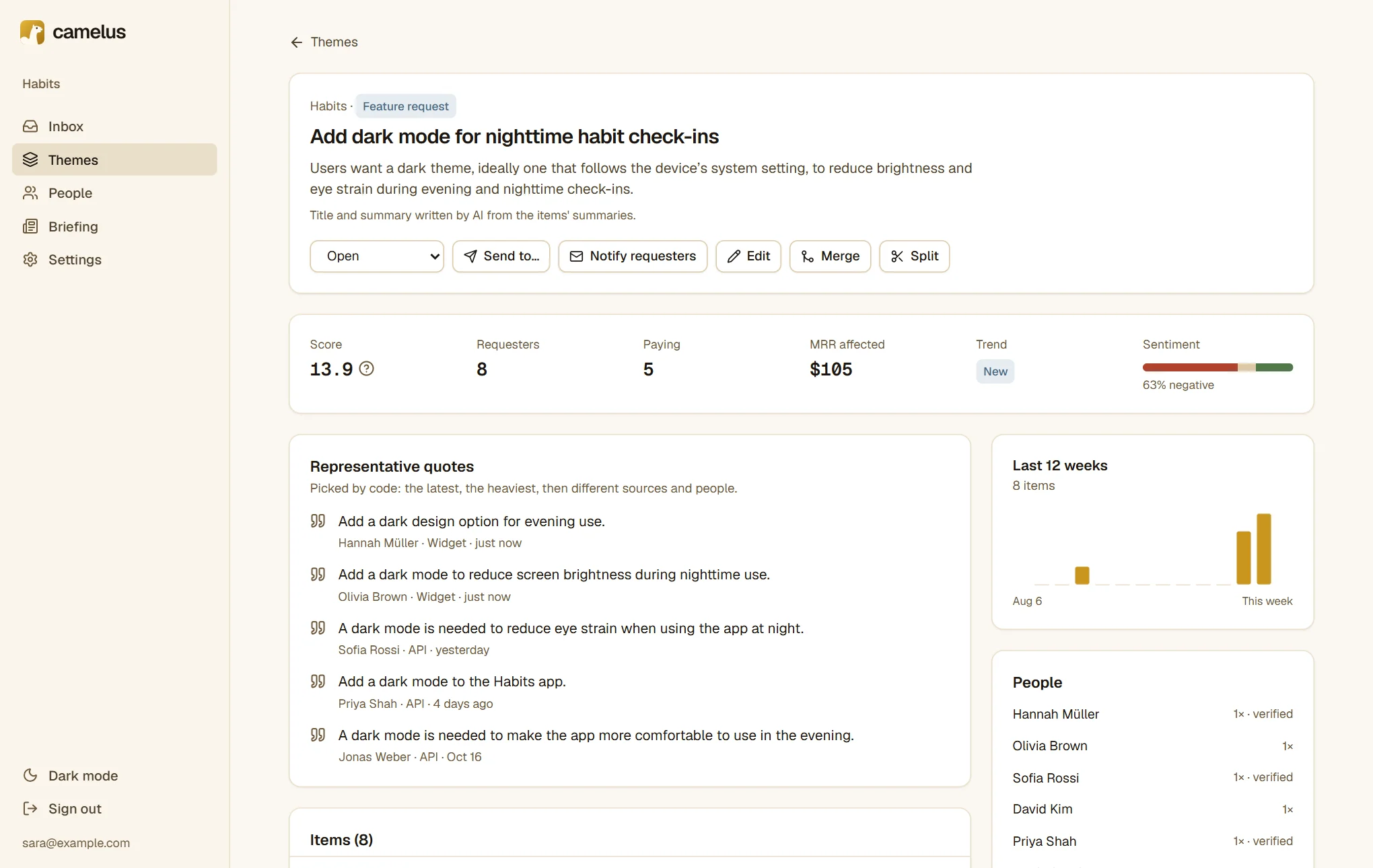Click the Split button
1373x868 pixels.
click(x=915, y=256)
